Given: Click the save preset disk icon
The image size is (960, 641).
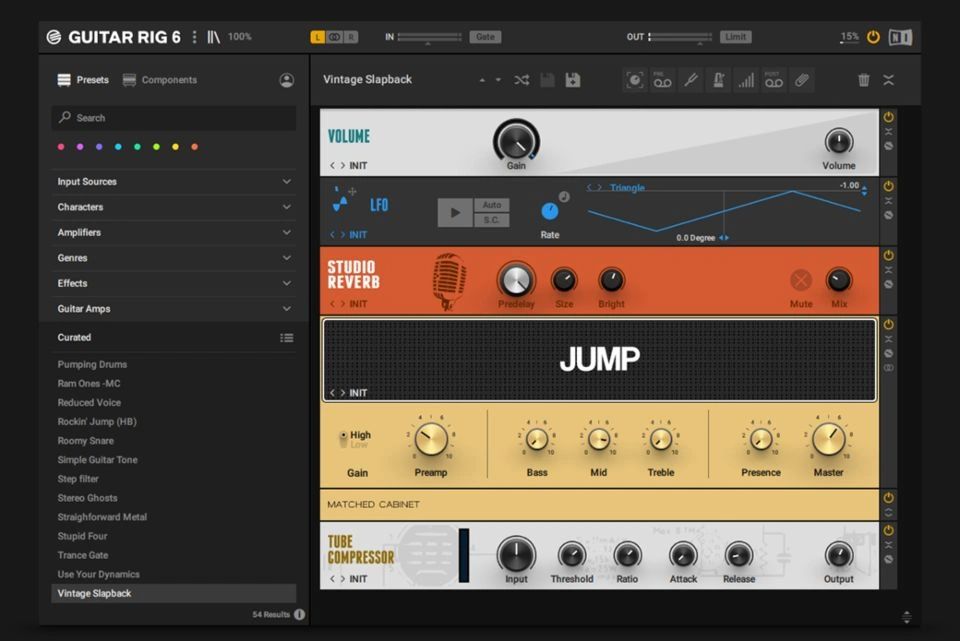Looking at the screenshot, I should click(572, 80).
